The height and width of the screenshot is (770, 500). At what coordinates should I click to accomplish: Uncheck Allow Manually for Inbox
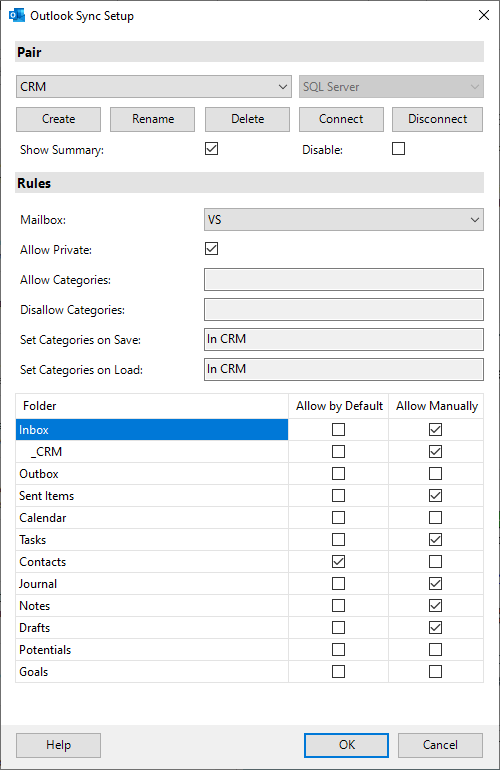click(x=435, y=430)
